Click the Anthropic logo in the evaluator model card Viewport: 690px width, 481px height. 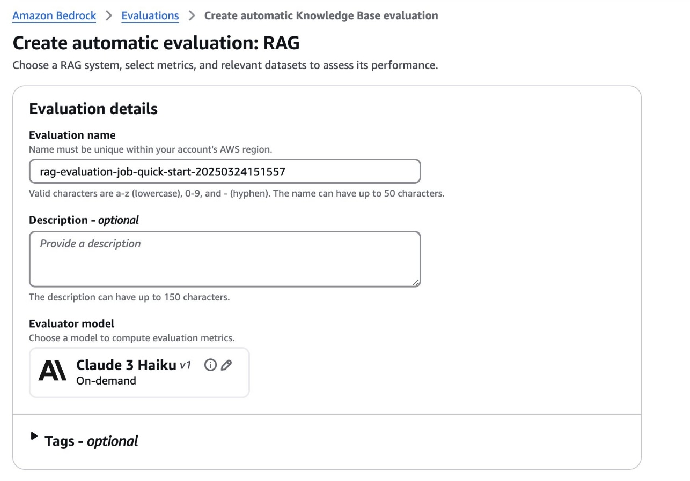pyautogui.click(x=52, y=372)
